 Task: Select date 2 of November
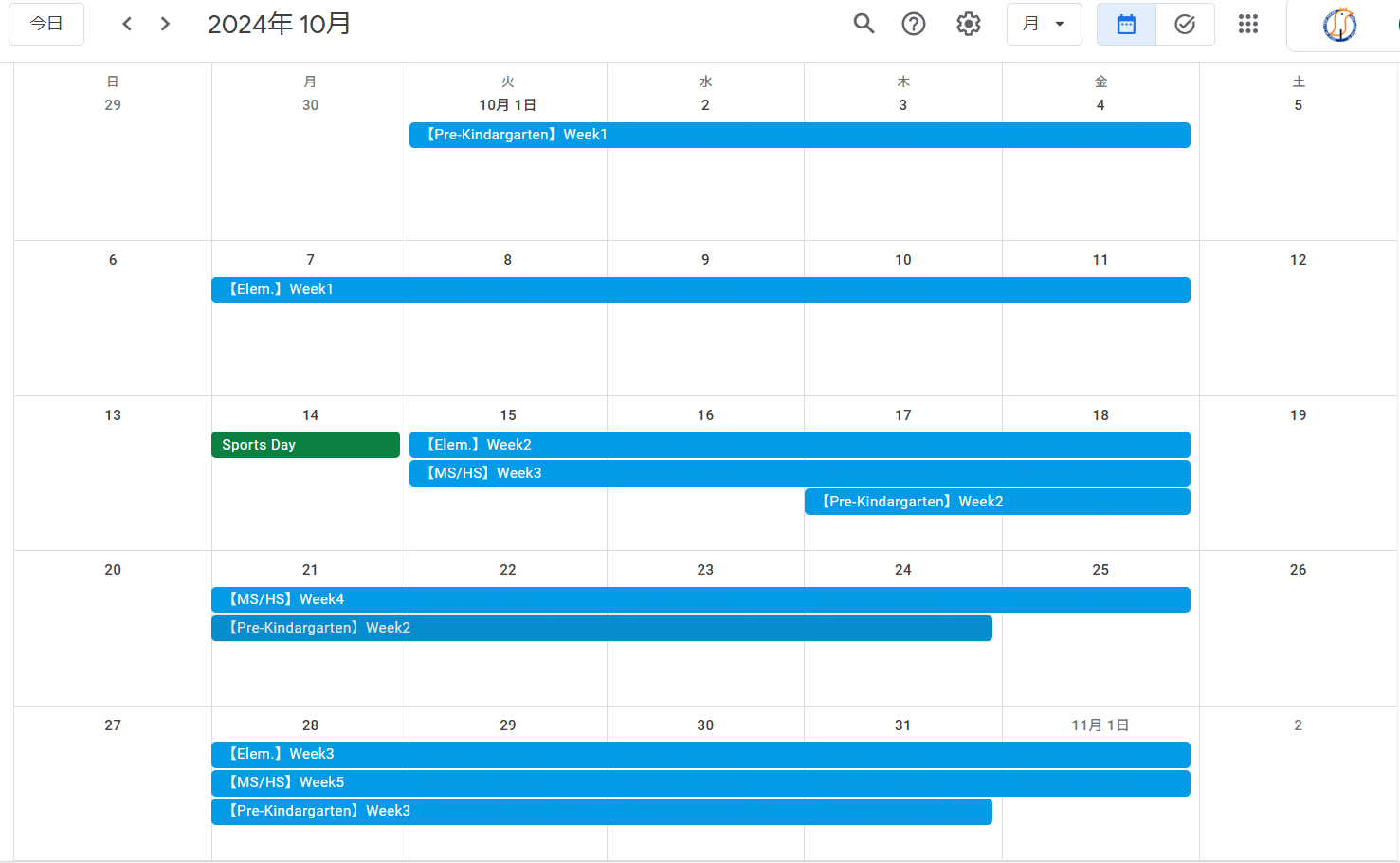click(x=1298, y=725)
